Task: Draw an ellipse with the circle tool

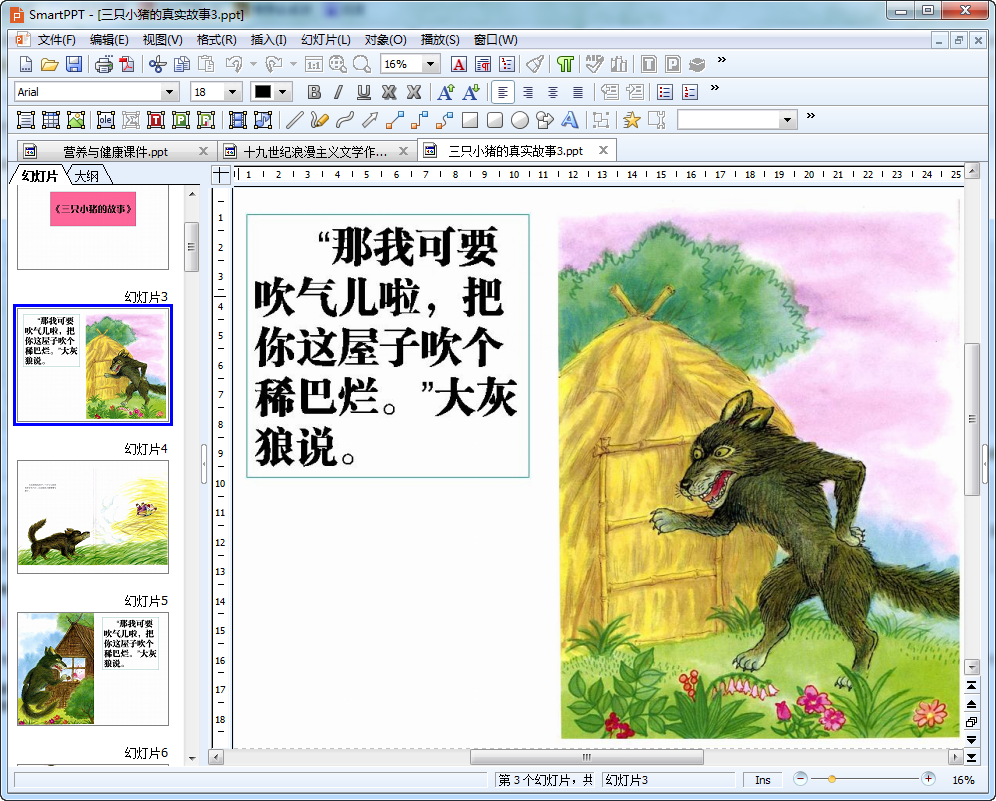Action: click(520, 120)
